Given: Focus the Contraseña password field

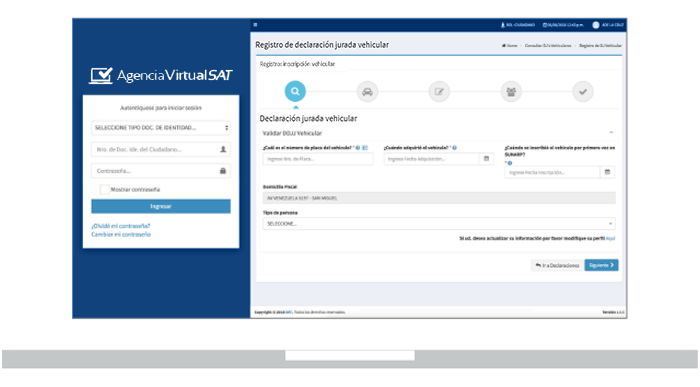Looking at the screenshot, I should pyautogui.click(x=161, y=171).
